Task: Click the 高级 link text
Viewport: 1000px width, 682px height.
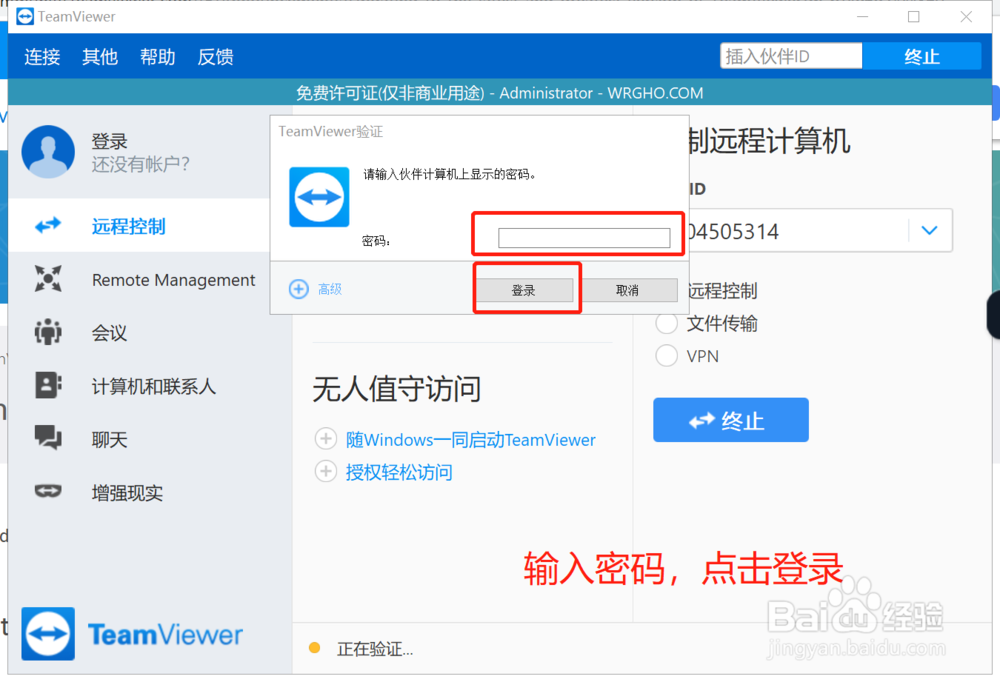Action: [x=330, y=290]
